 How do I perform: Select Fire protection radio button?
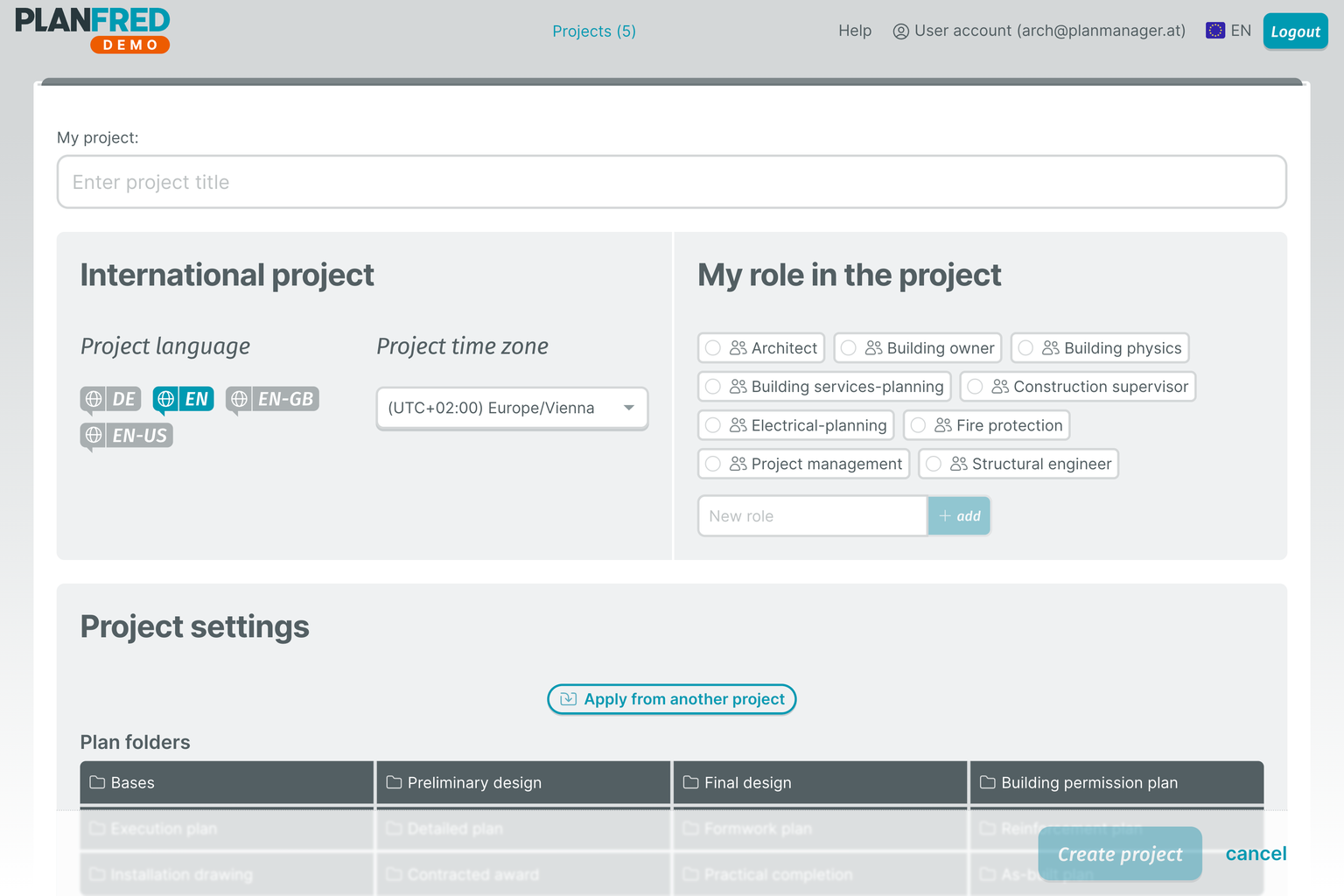coord(918,425)
